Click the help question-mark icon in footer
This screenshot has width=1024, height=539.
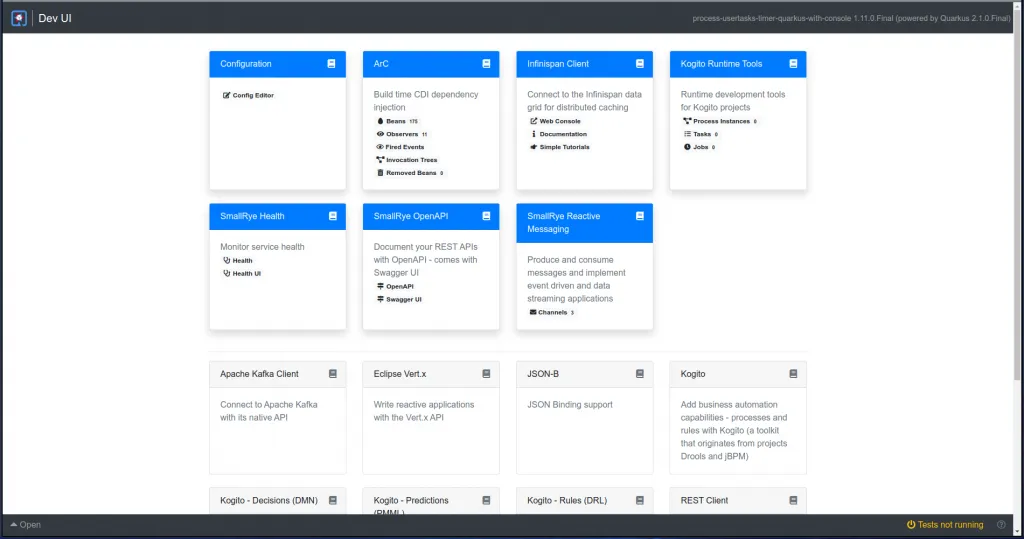click(x=1000, y=525)
